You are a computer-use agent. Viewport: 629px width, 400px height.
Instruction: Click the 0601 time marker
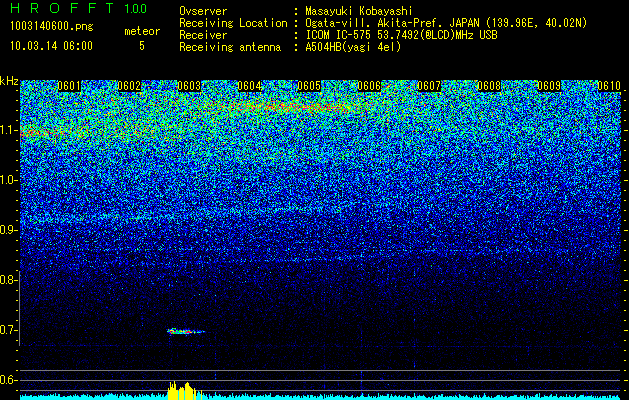click(x=69, y=86)
